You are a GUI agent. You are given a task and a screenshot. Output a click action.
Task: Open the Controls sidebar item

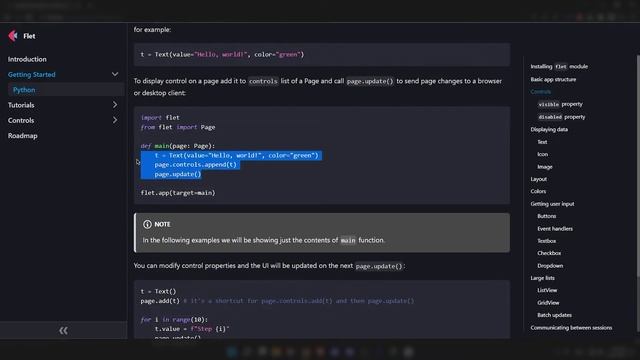(21, 120)
